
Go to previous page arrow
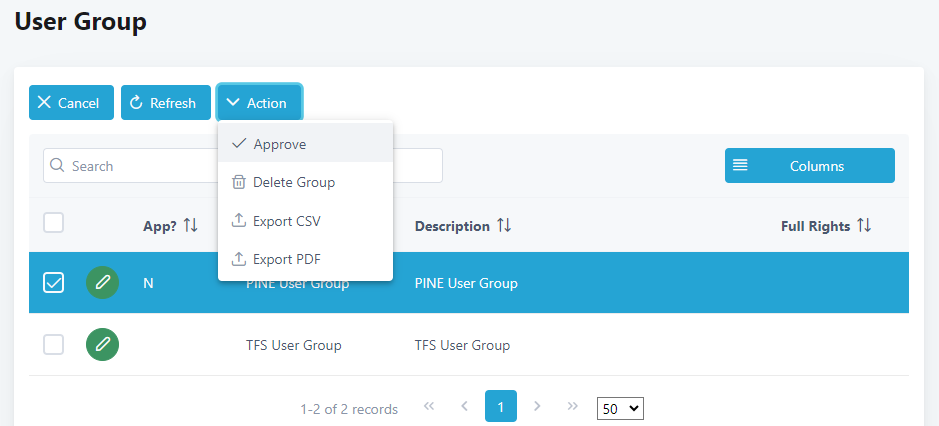click(x=464, y=406)
